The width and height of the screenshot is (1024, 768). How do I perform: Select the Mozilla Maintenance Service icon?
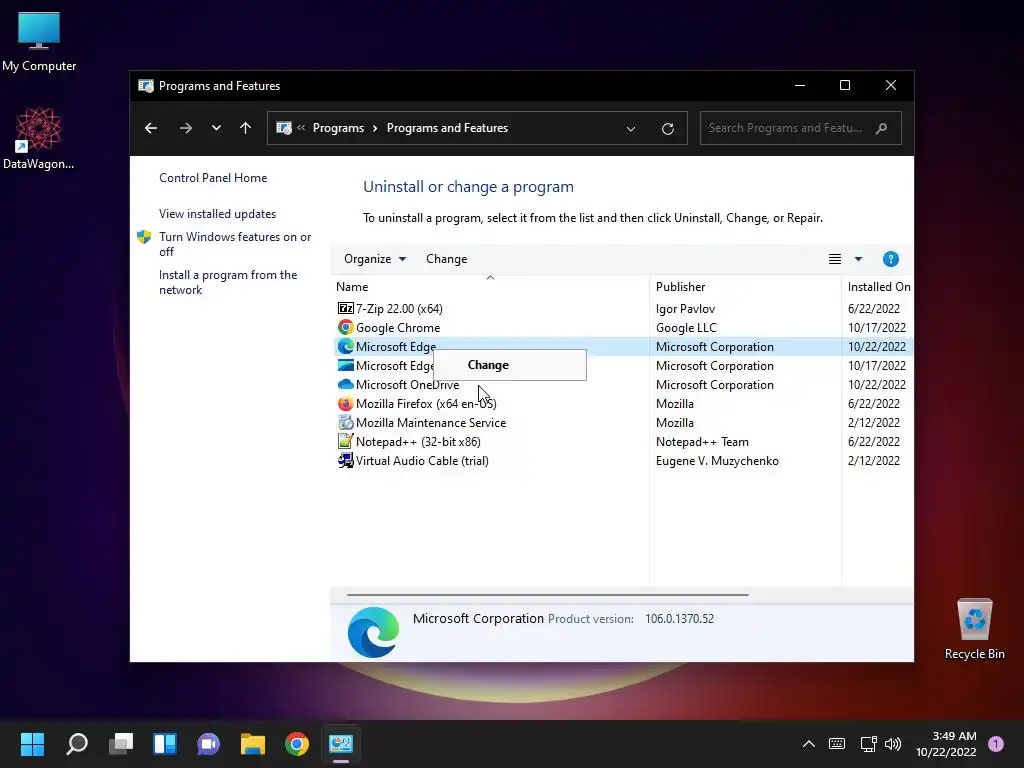coord(345,423)
